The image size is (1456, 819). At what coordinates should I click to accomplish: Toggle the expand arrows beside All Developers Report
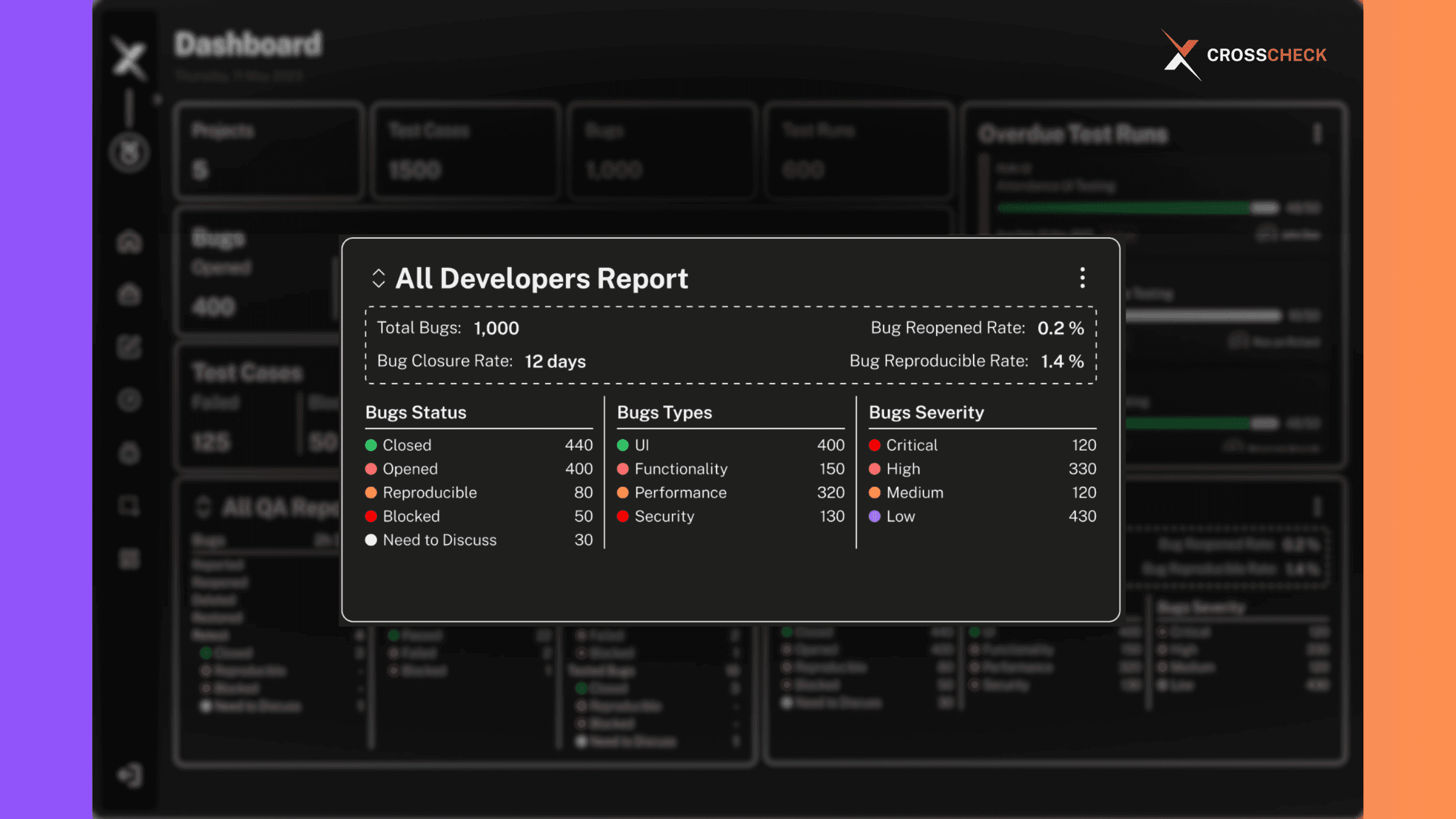pos(378,278)
